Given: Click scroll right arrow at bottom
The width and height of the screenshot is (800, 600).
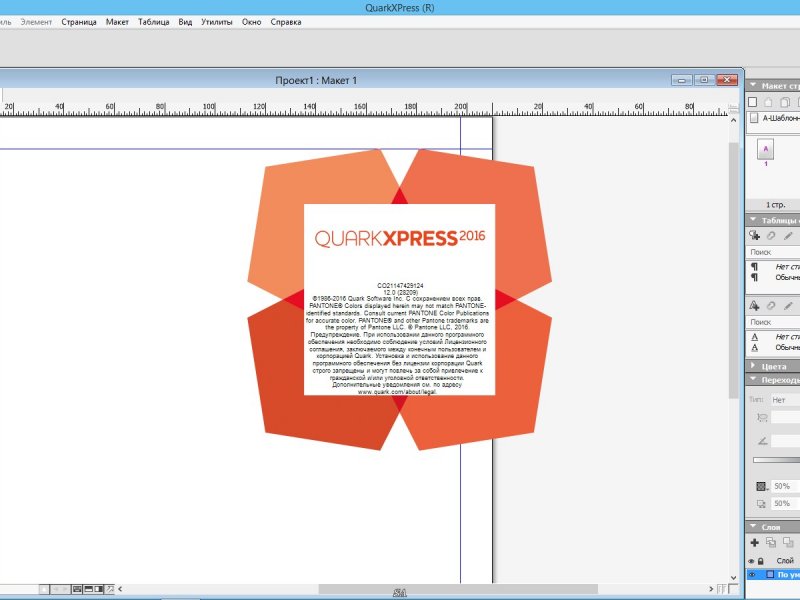Looking at the screenshot, I should (x=711, y=589).
